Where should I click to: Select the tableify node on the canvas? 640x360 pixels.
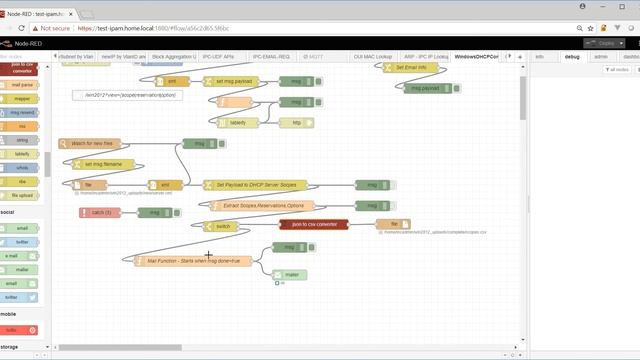[238, 123]
